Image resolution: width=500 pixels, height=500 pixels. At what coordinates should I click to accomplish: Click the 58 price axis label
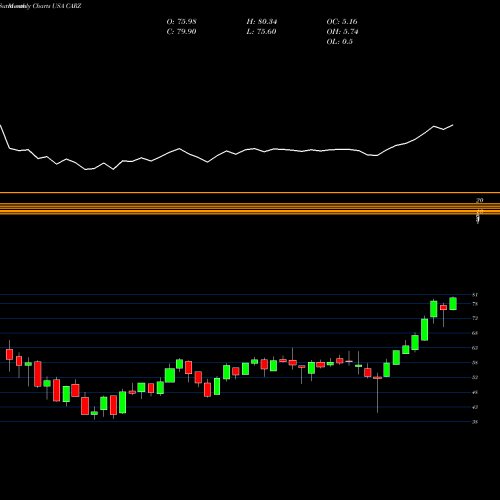coord(475,363)
